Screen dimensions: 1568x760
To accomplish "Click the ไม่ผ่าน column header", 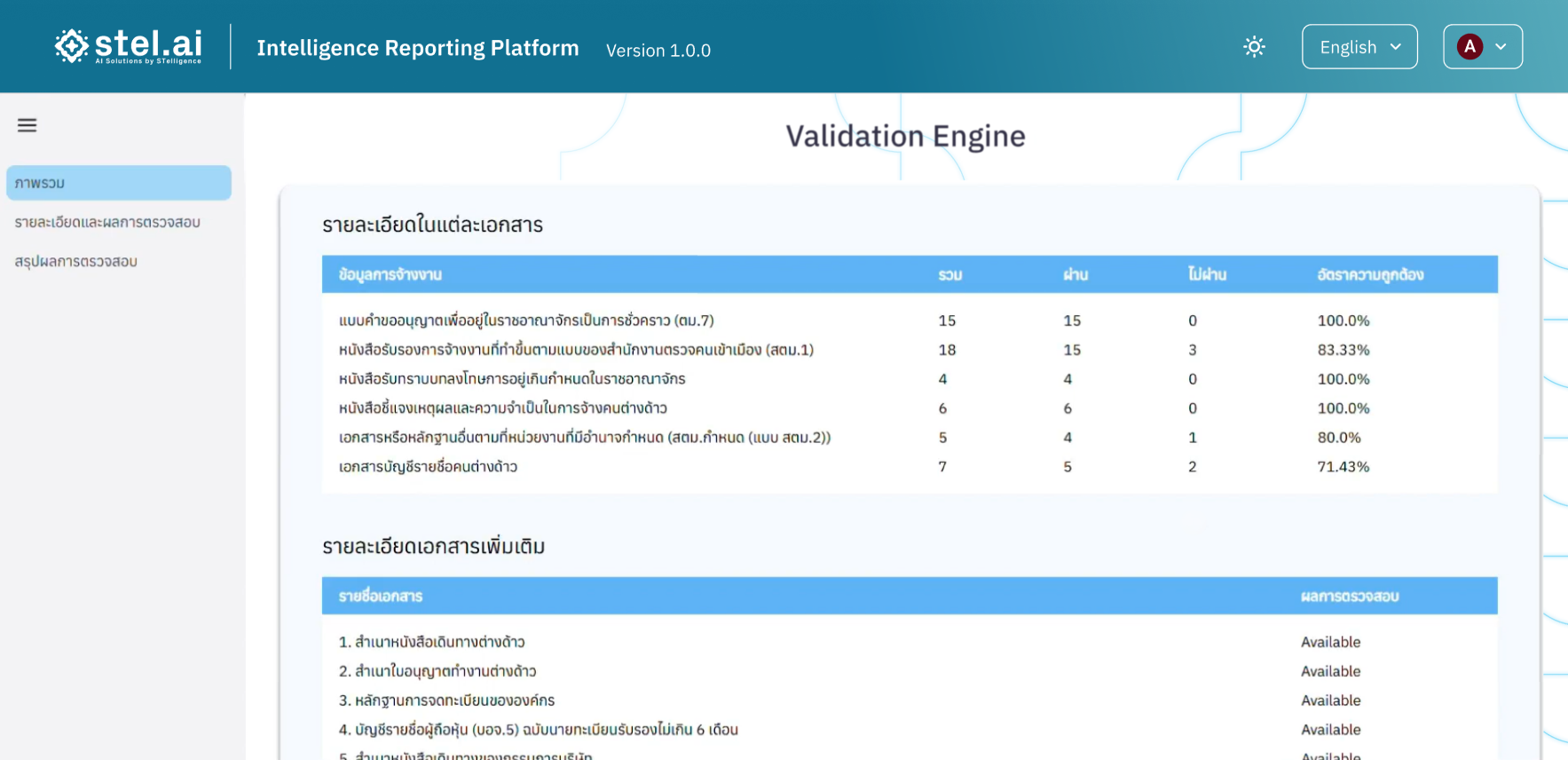I will click(1207, 275).
